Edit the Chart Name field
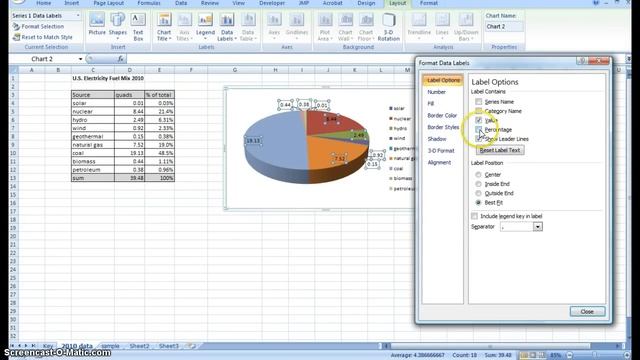 pyautogui.click(x=504, y=27)
